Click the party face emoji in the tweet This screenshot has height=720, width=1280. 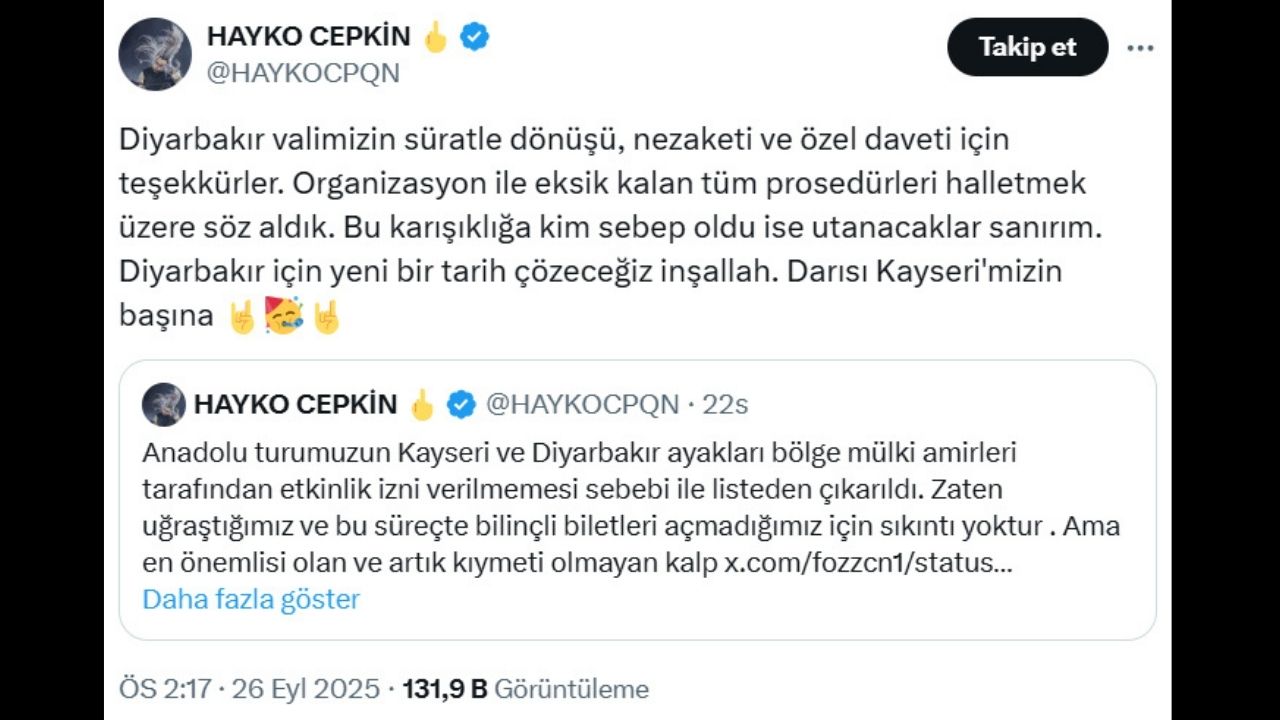click(x=284, y=316)
